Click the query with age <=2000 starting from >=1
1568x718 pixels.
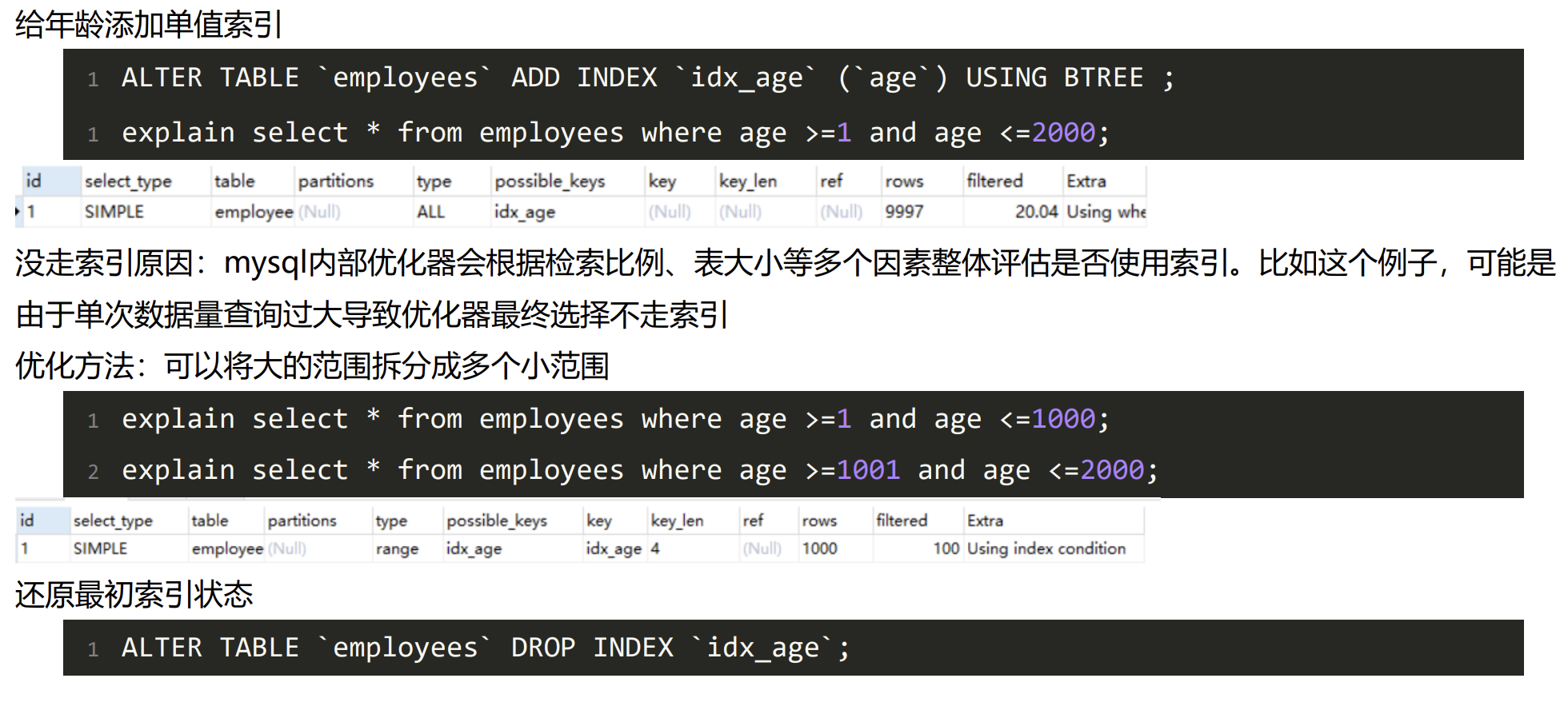pyautogui.click(x=615, y=132)
